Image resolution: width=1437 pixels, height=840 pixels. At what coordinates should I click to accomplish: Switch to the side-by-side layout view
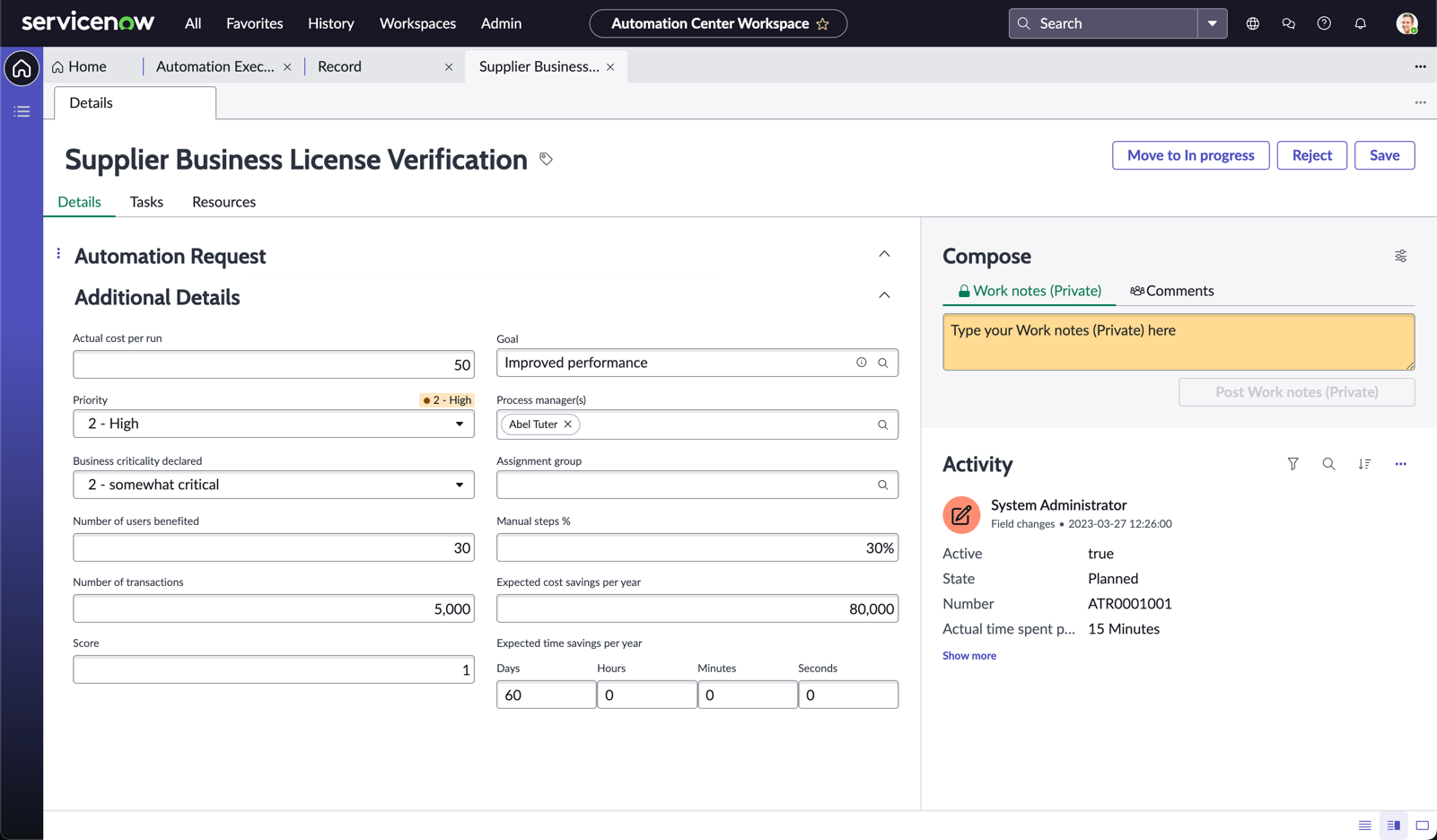click(x=1393, y=825)
